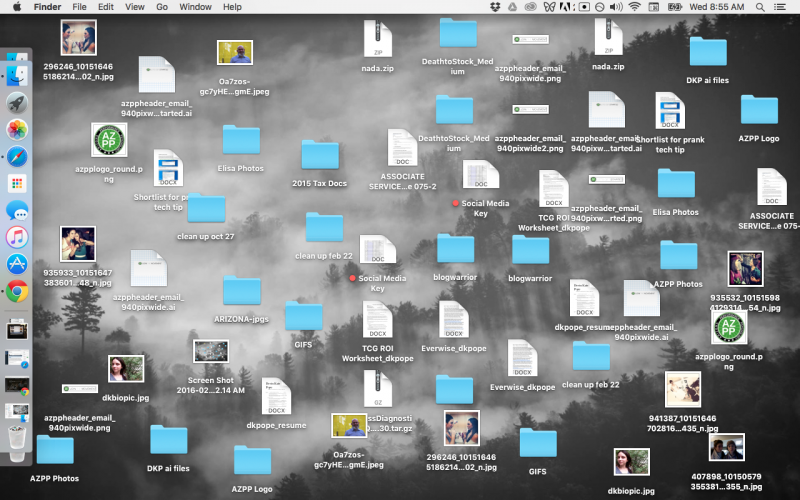Select the ARIZONA-jpgs folder
Screen dimensions: 800x500
point(241,290)
